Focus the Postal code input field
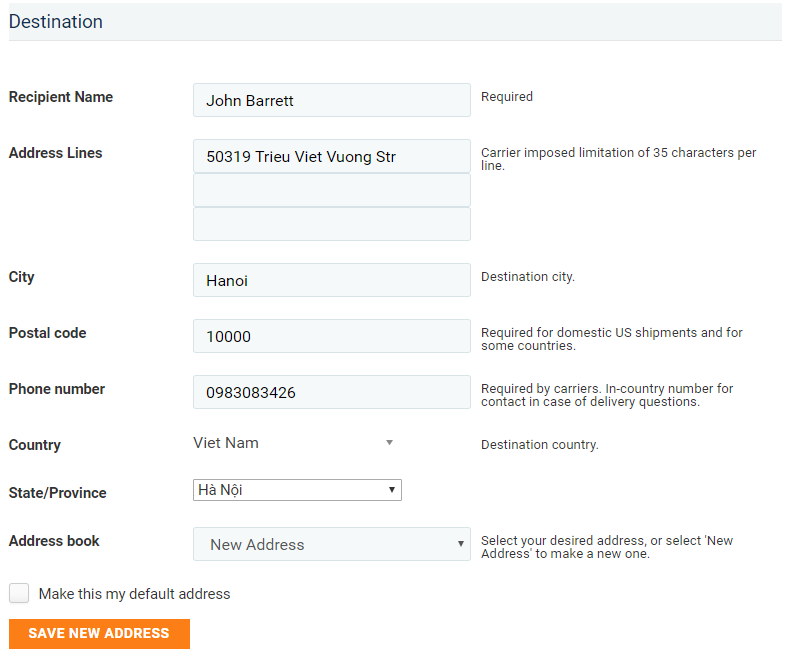Viewport: 786px width, 669px height. 331,336
